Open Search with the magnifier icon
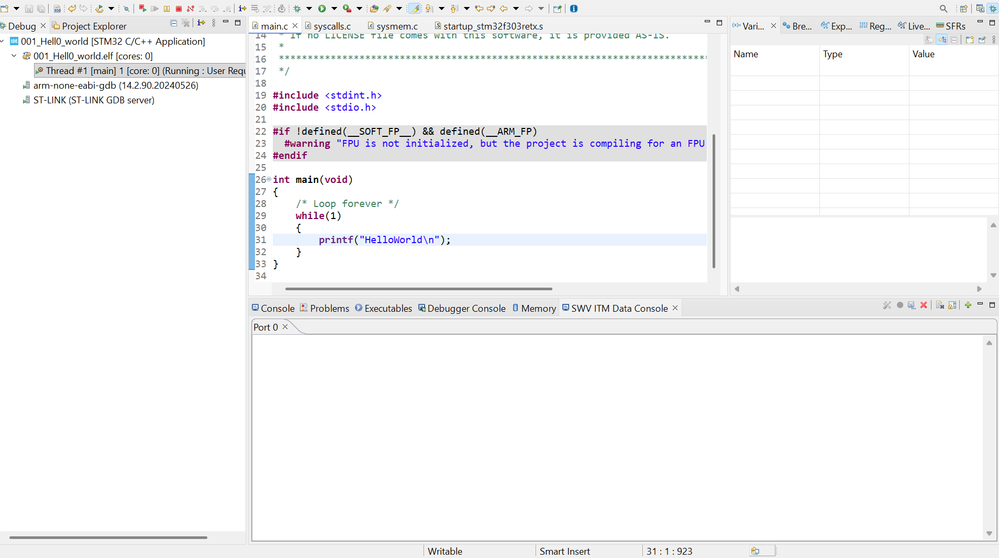 pos(943,9)
